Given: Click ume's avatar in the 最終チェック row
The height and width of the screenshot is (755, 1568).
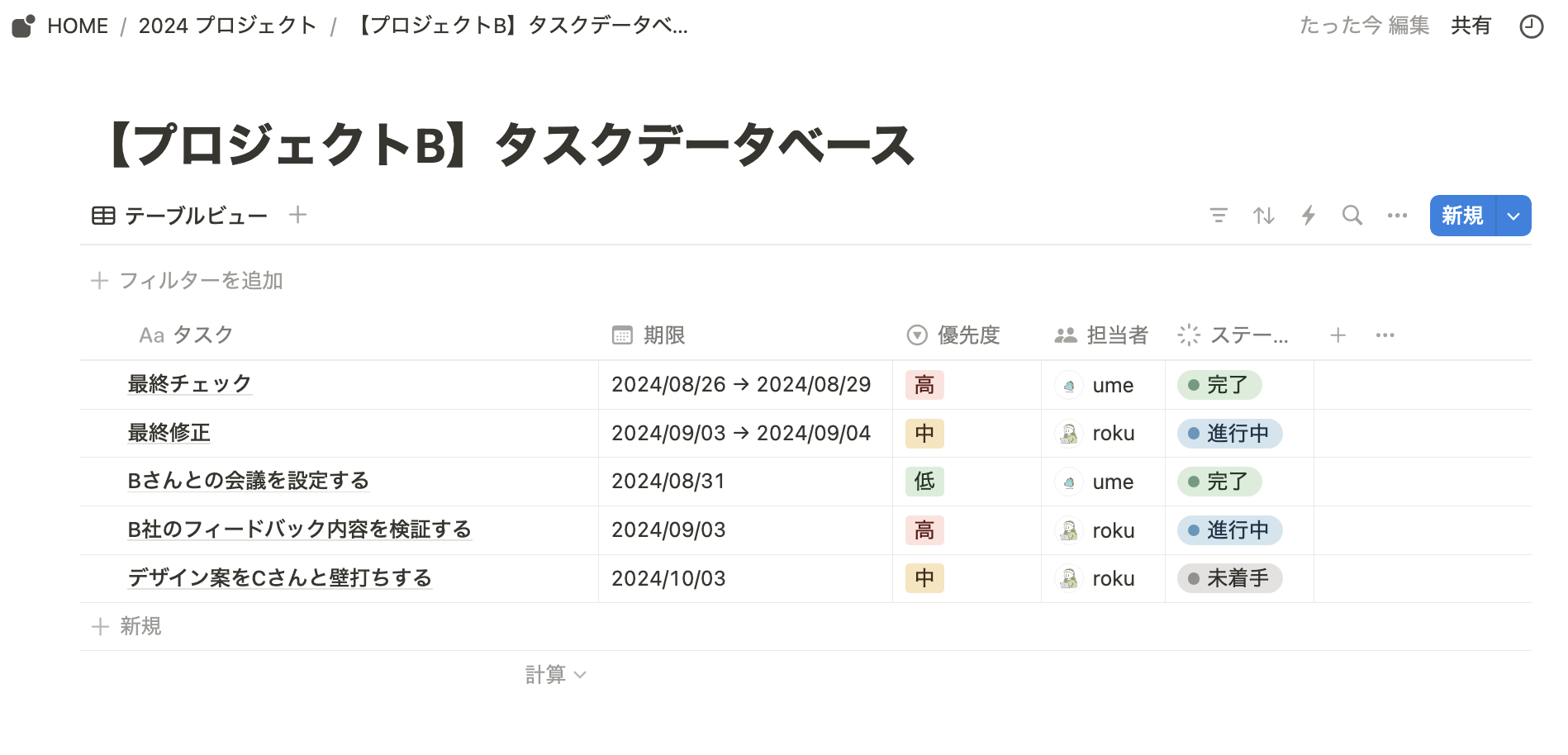Looking at the screenshot, I should coord(1069,385).
